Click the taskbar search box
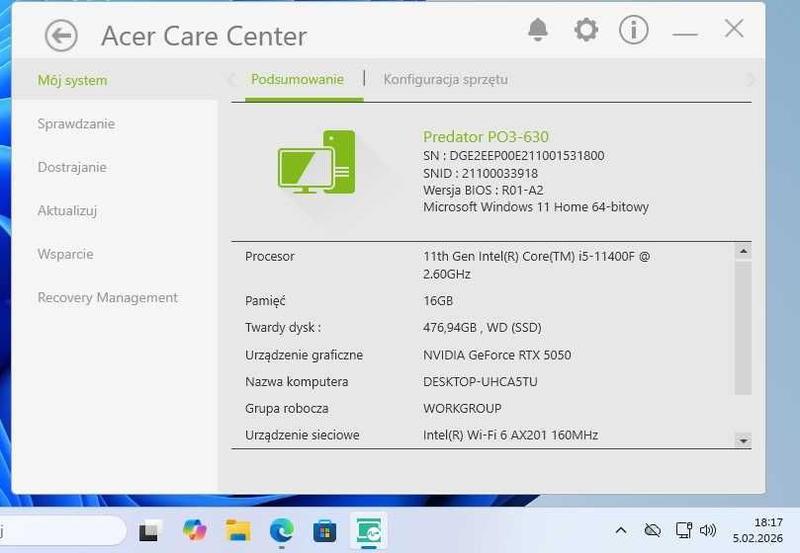 pos(62,531)
